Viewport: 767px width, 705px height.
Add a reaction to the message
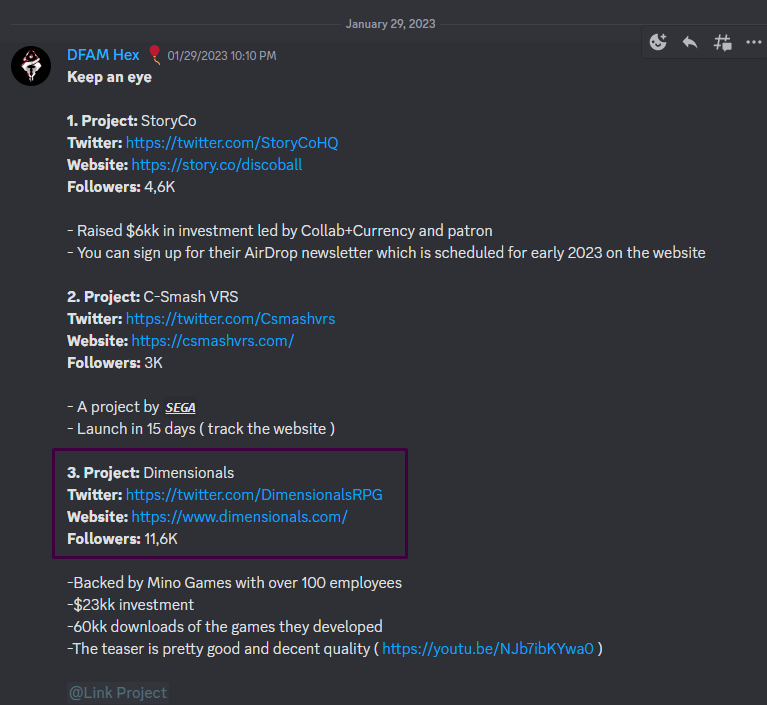[658, 43]
